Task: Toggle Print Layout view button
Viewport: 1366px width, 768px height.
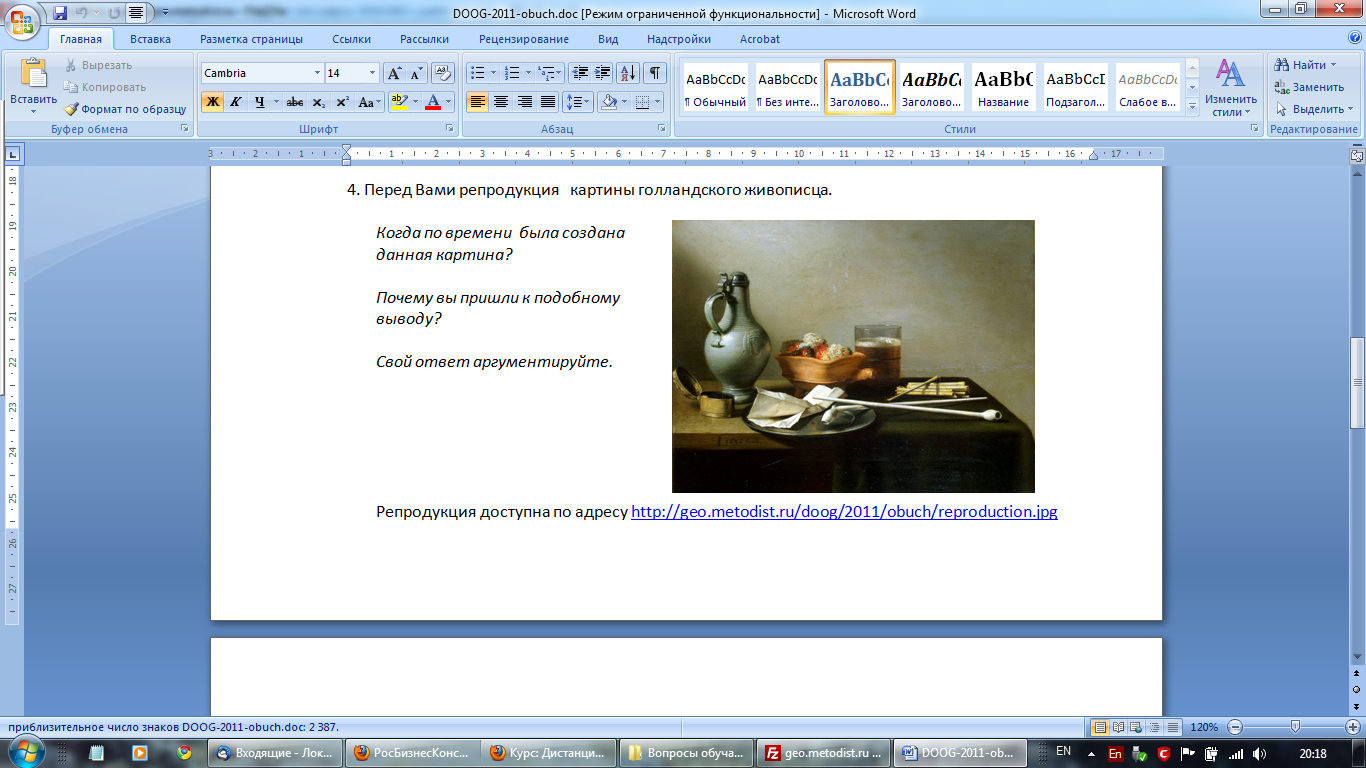Action: click(x=1101, y=727)
